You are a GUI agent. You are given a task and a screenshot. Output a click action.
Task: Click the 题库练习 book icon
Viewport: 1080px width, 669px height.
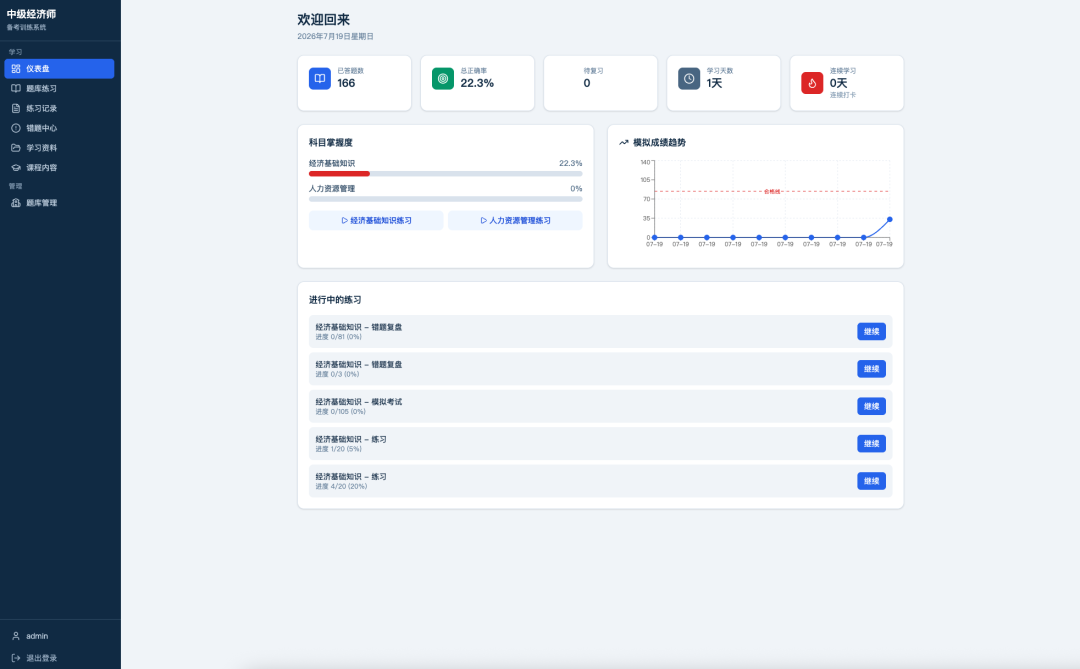click(16, 88)
